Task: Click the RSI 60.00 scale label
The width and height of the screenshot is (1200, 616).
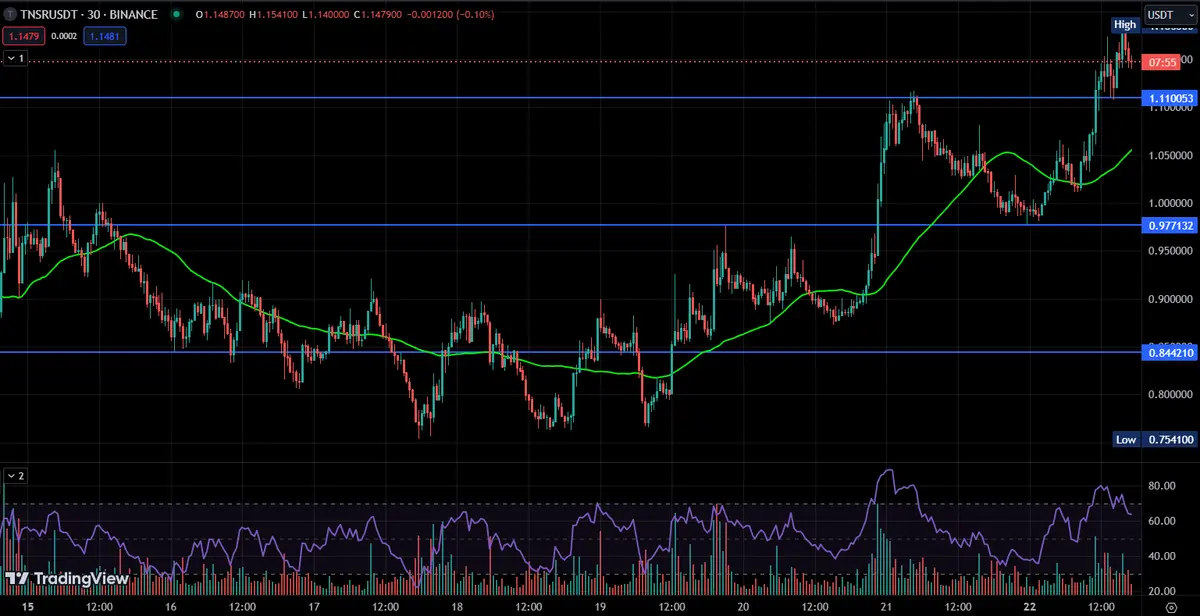Action: click(x=1161, y=521)
